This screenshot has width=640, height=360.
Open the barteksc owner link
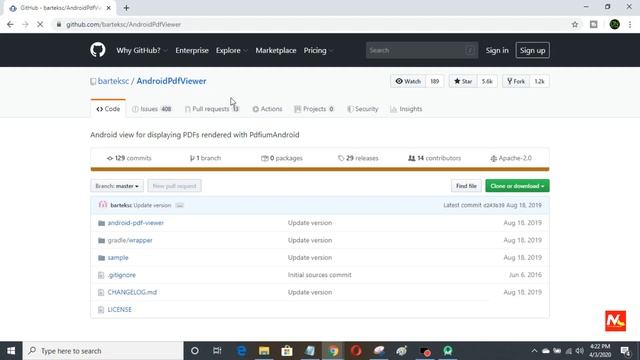tap(113, 81)
